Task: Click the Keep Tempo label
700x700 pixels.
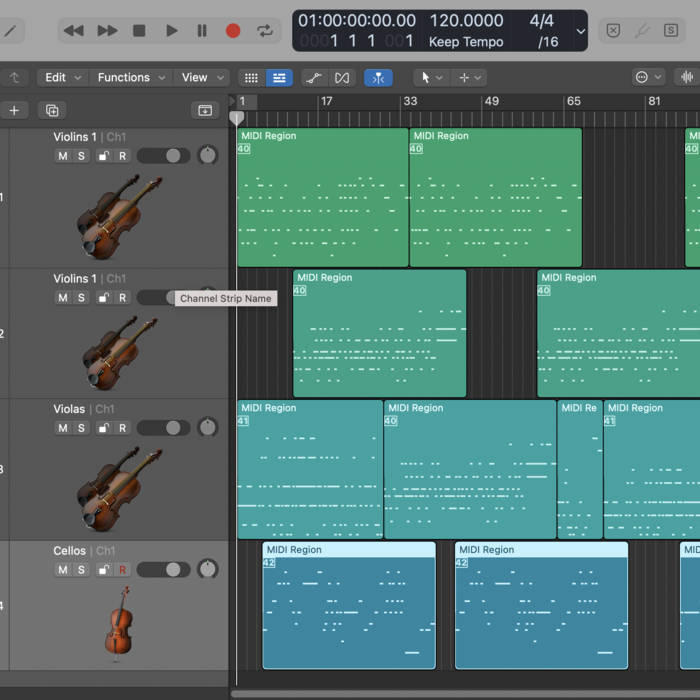Action: point(464,42)
